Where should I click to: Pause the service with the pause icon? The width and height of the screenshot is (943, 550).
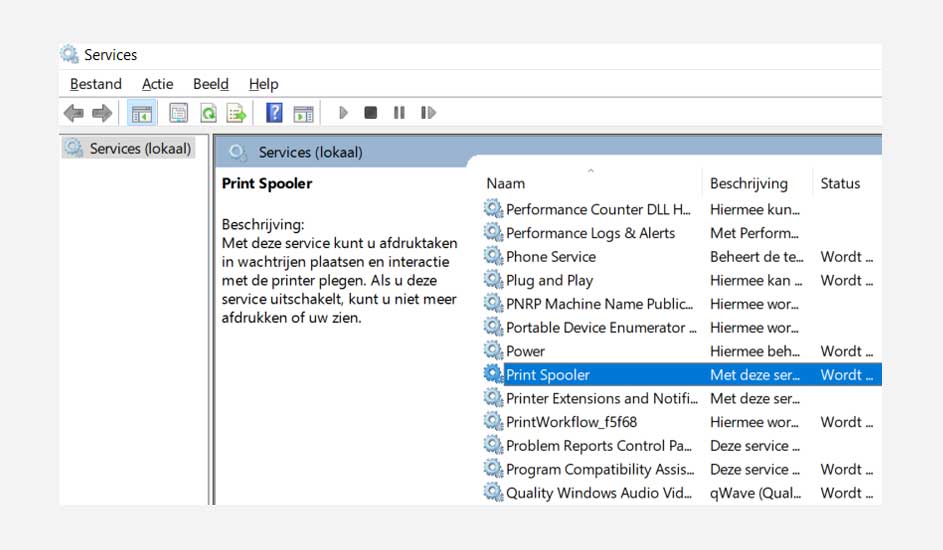399,113
